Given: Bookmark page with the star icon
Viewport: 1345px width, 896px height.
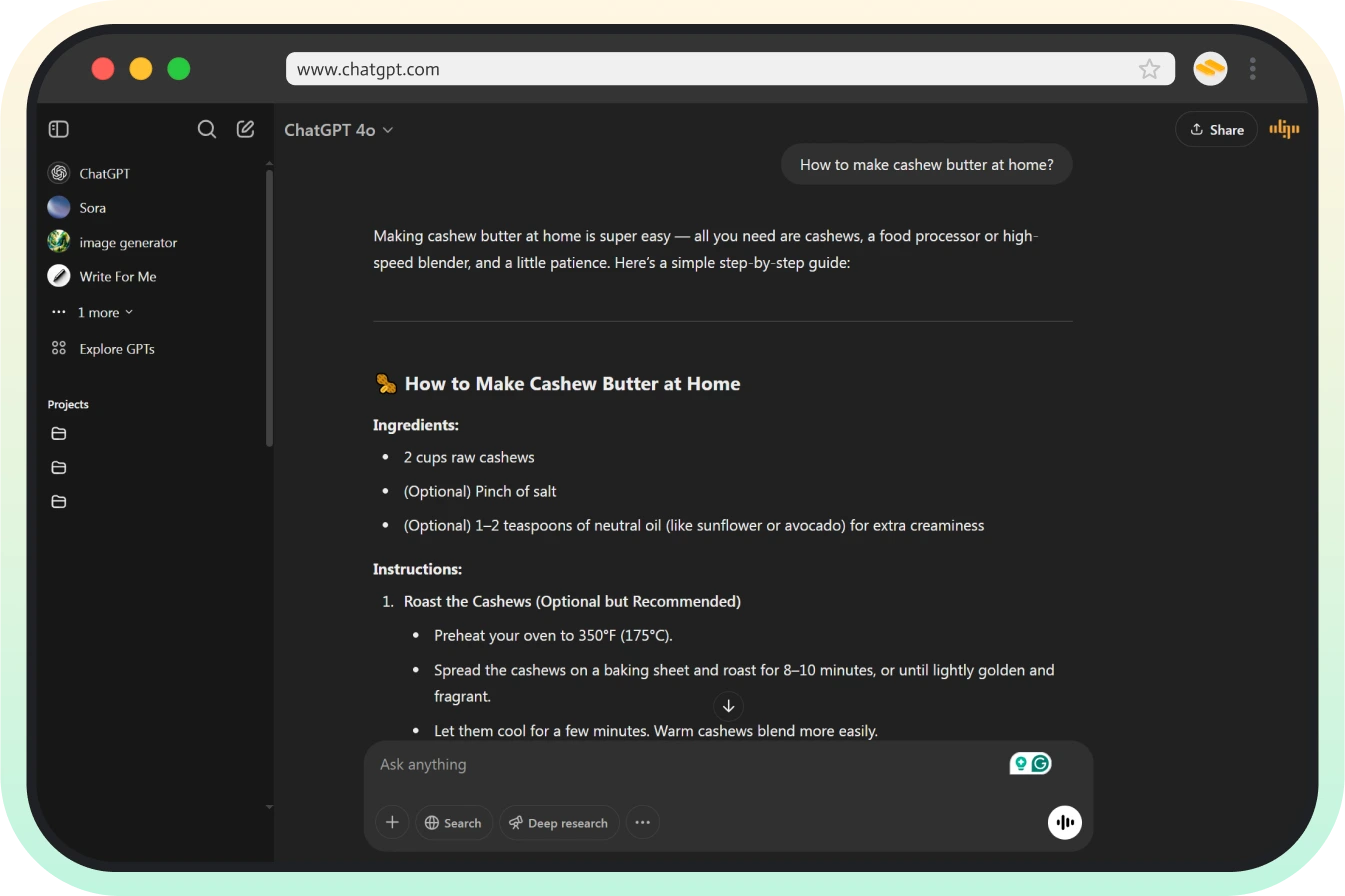Looking at the screenshot, I should click(x=1149, y=69).
